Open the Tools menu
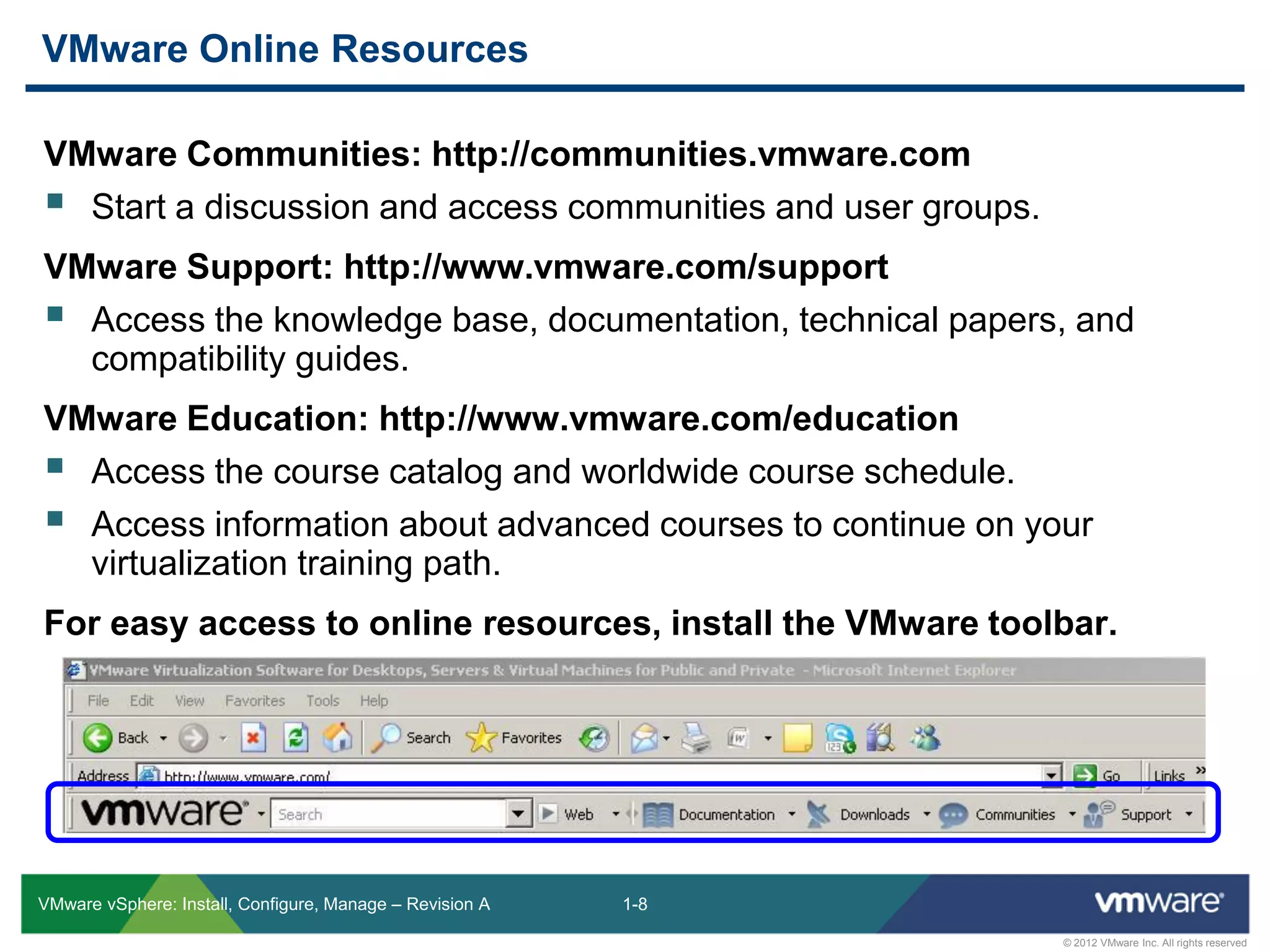 [322, 700]
